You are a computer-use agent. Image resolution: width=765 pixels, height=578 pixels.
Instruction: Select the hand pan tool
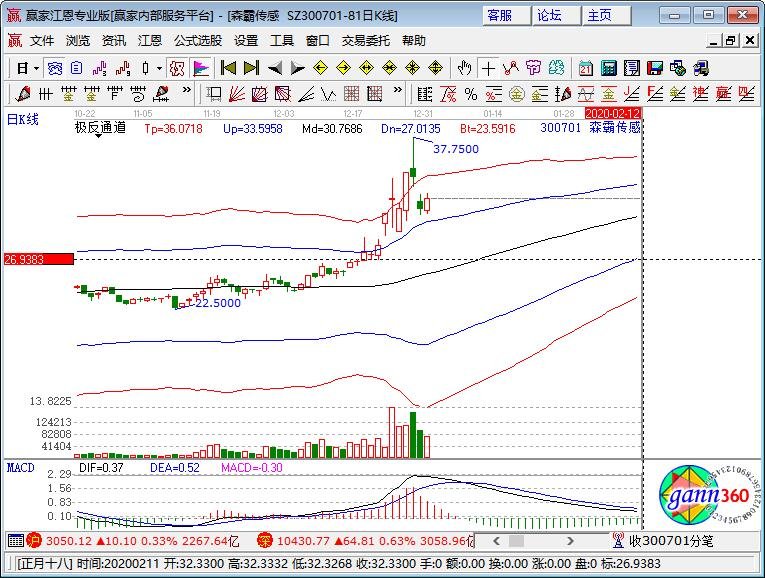[x=464, y=68]
